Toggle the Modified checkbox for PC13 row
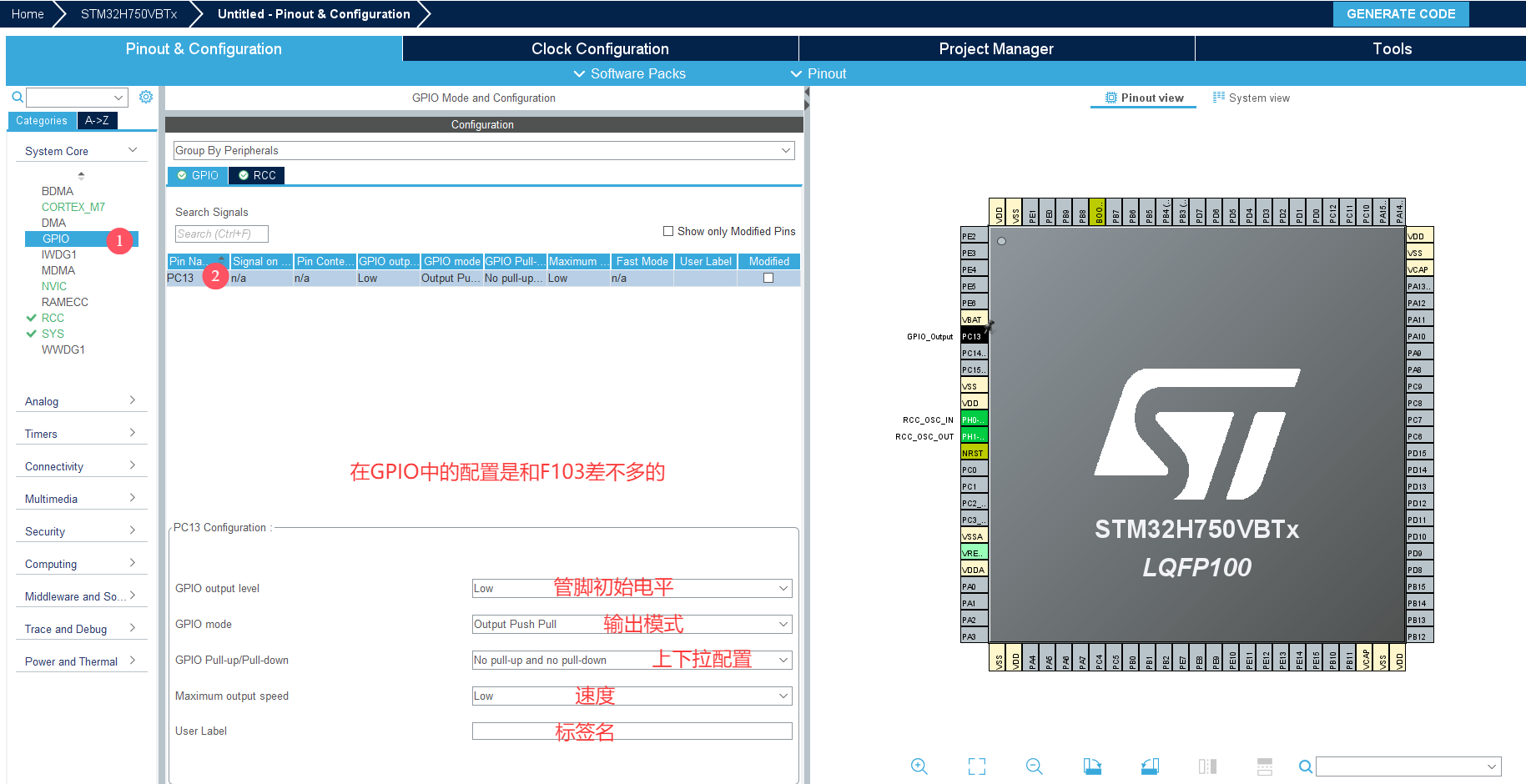 768,278
